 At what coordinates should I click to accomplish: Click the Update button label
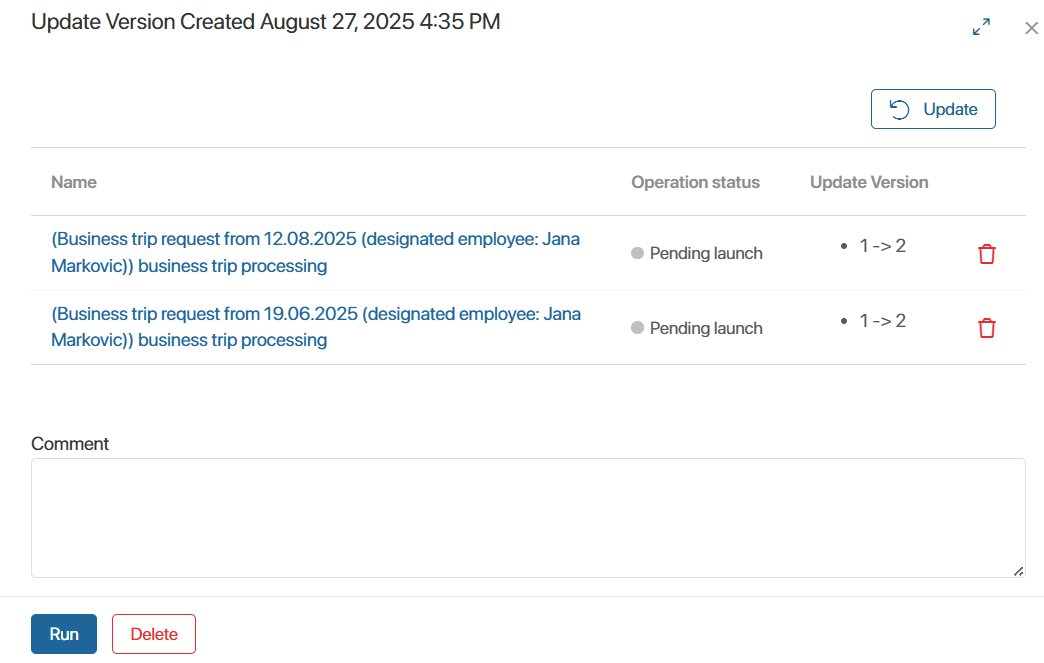click(x=950, y=109)
